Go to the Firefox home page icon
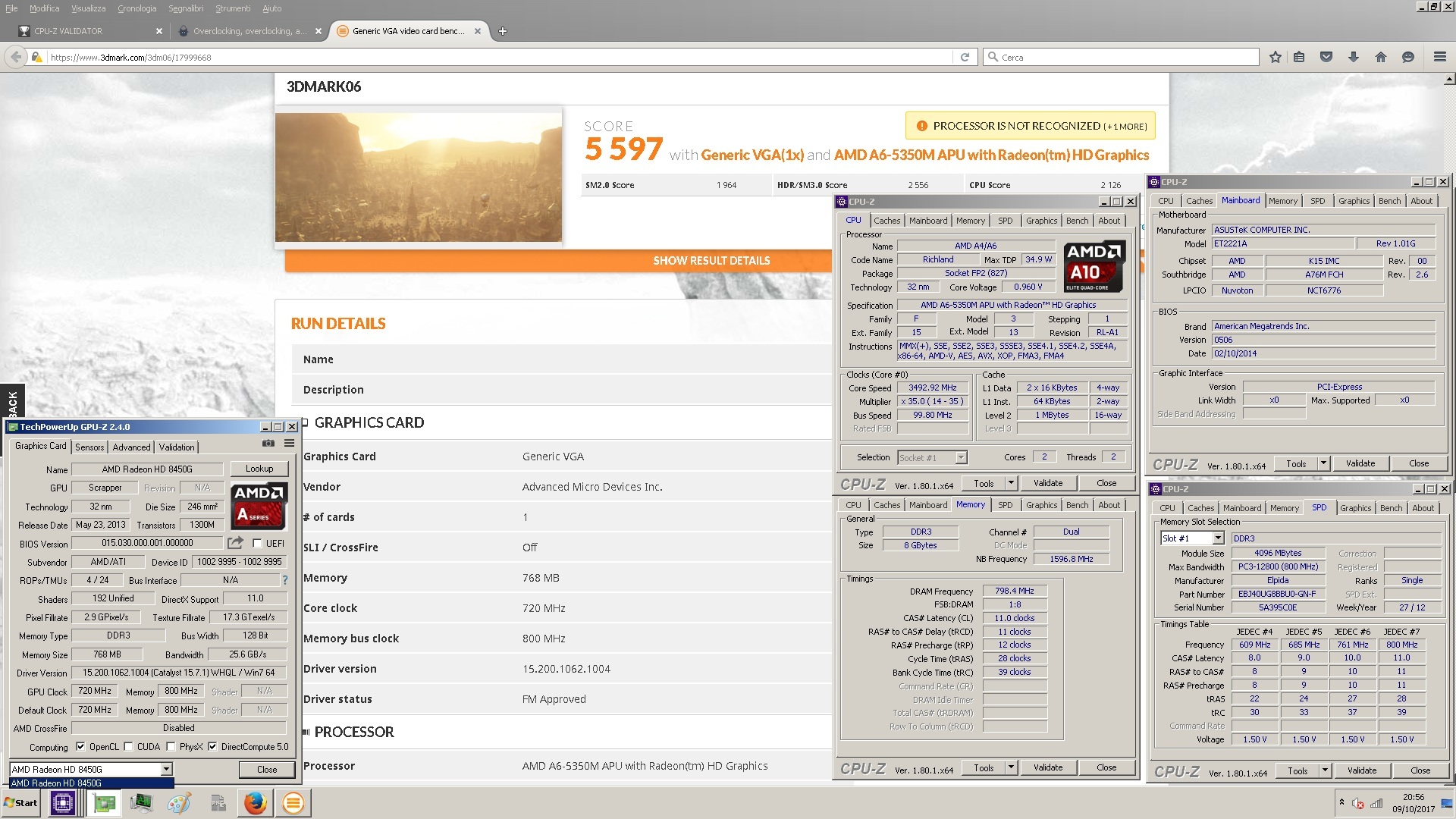The height and width of the screenshot is (819, 1456). coord(1381,57)
